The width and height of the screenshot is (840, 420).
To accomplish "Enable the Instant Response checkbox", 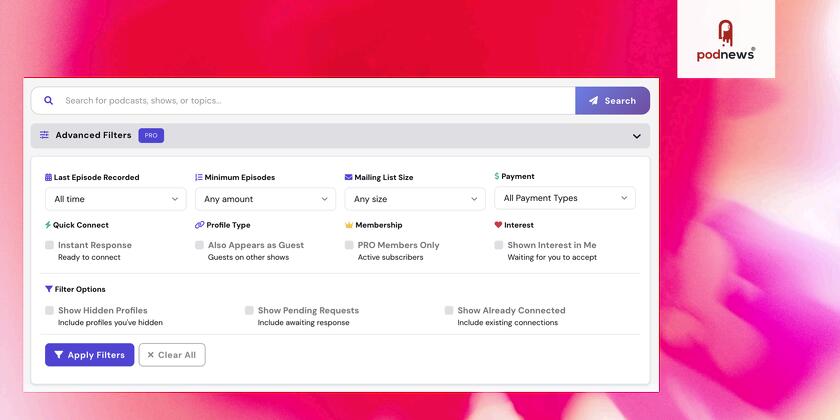I will pos(49,245).
